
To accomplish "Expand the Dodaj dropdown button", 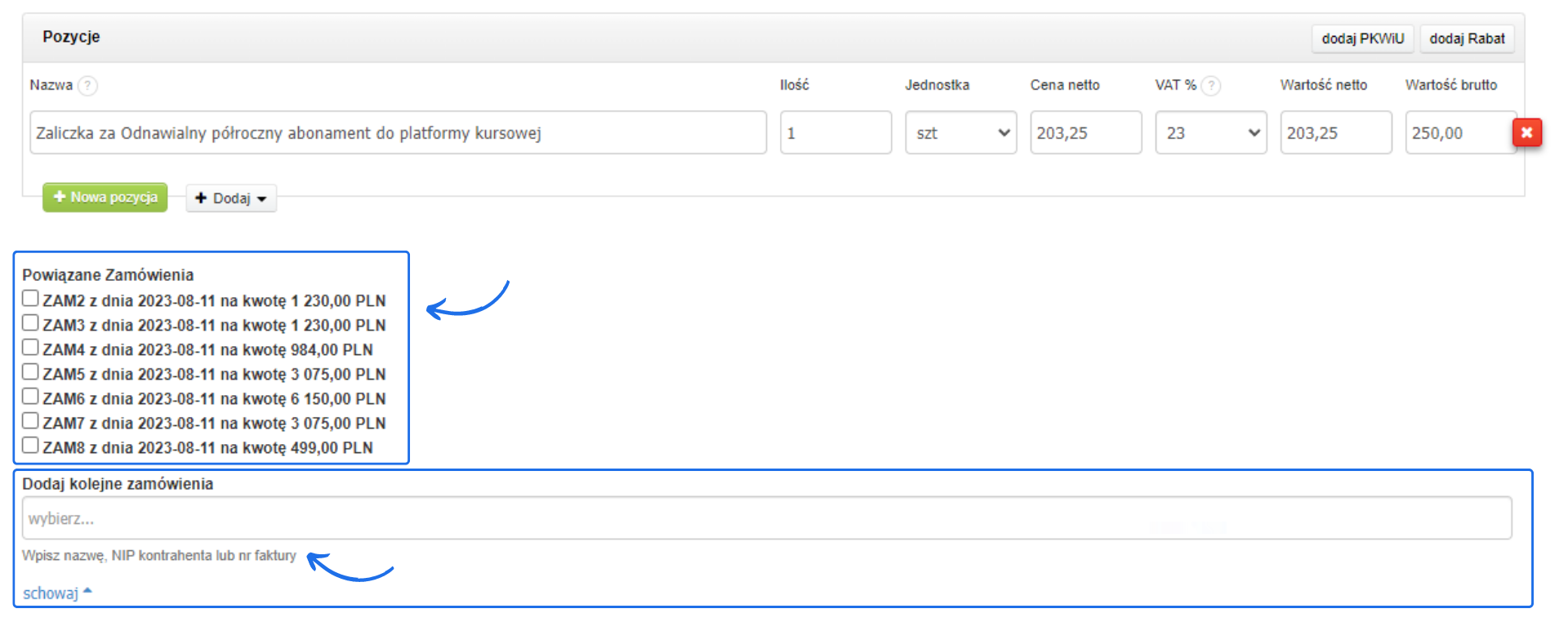I will [231, 198].
